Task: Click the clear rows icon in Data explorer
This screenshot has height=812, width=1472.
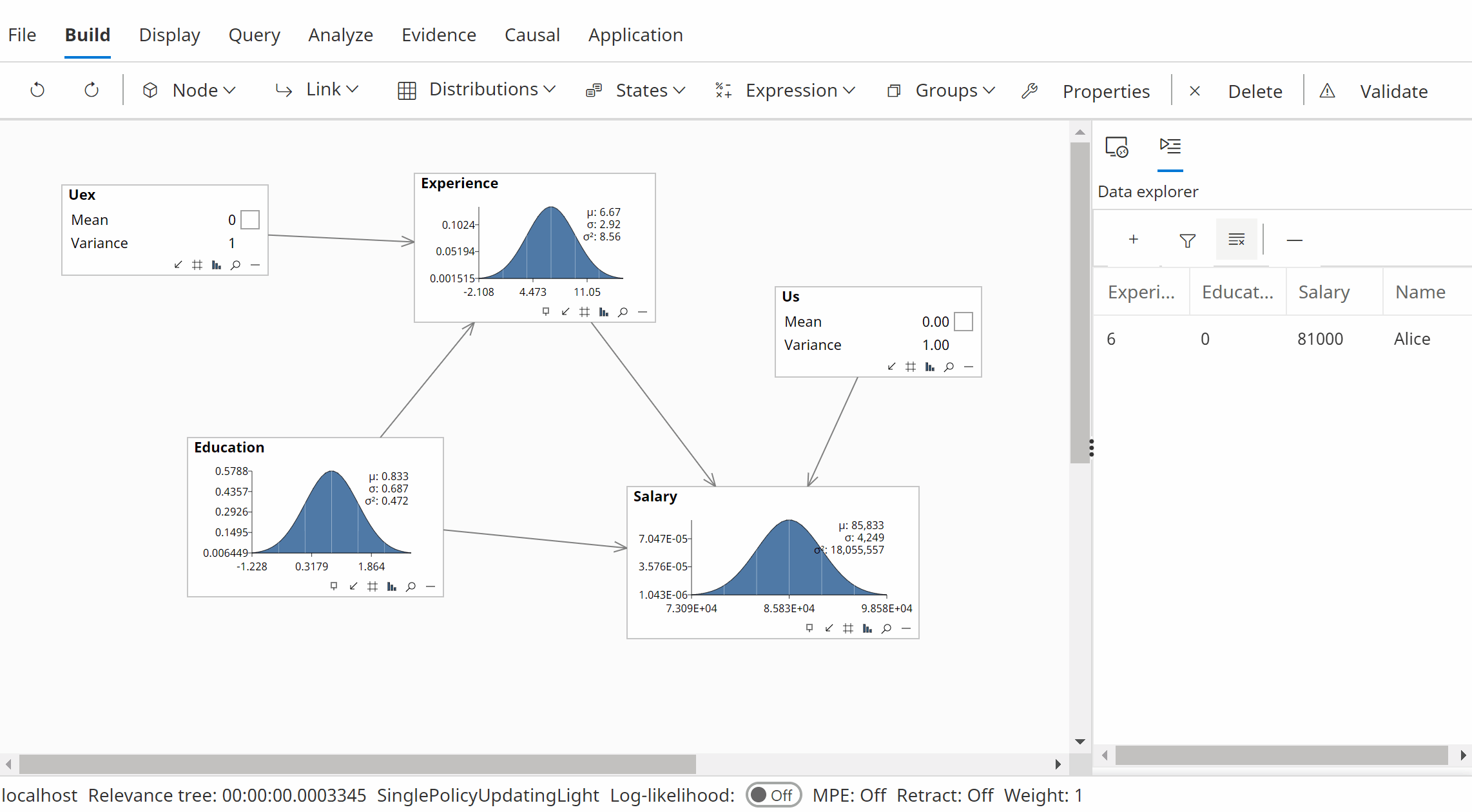Action: coord(1236,240)
